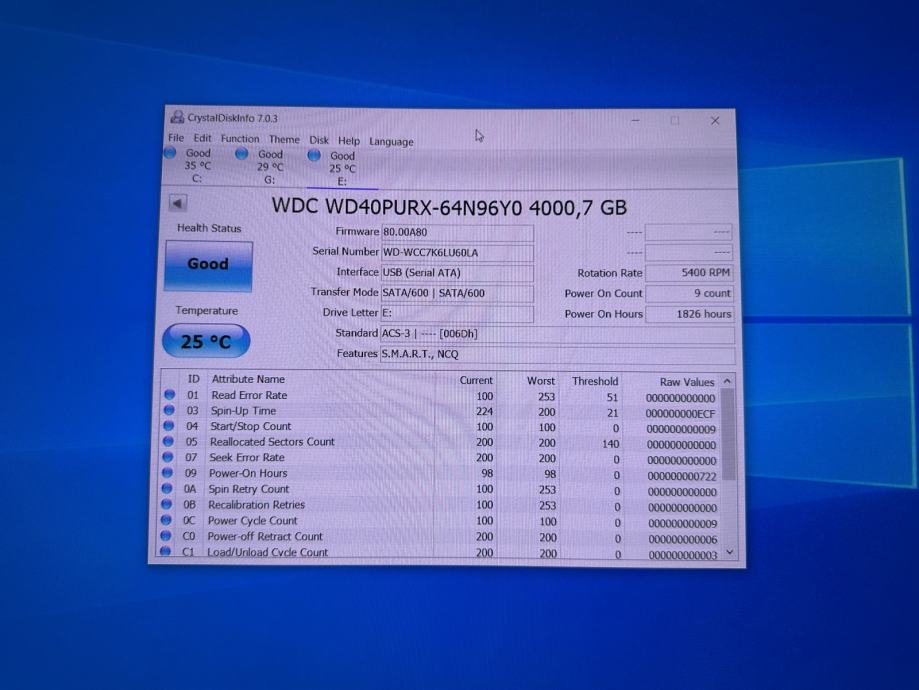
Task: Click the Attribute Name column header
Action: point(249,379)
